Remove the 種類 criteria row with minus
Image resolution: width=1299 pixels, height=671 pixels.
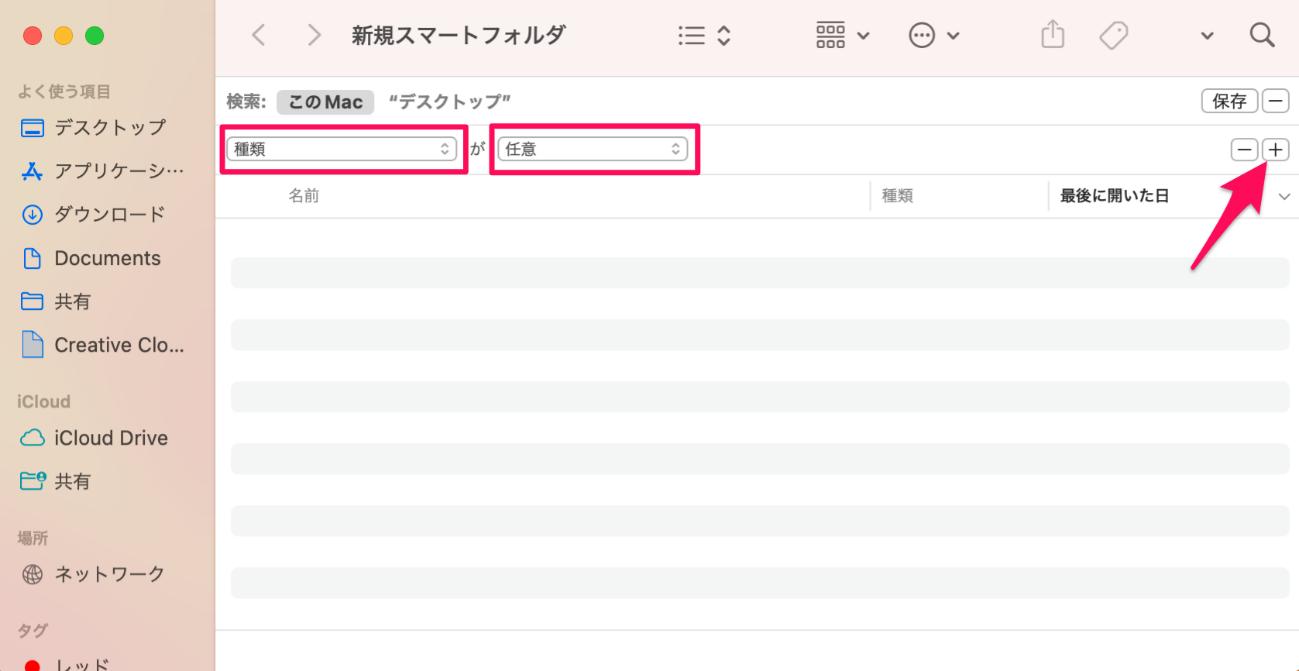[x=1244, y=150]
